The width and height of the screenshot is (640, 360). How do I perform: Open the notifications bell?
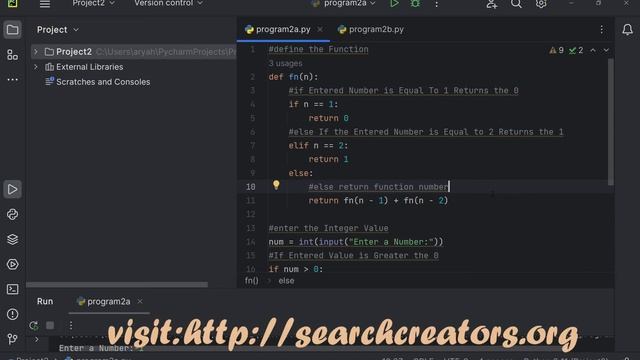(x=627, y=29)
